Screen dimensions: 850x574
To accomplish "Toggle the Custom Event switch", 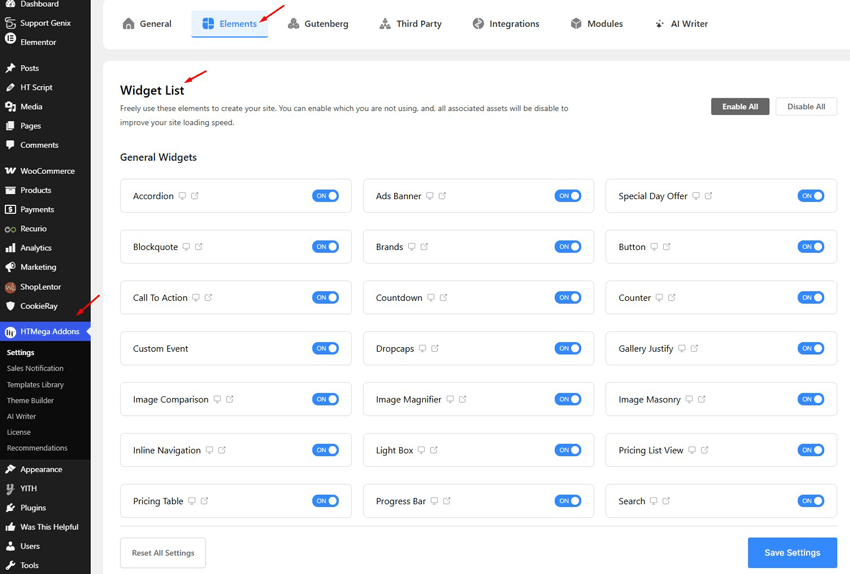I will pyautogui.click(x=325, y=349).
